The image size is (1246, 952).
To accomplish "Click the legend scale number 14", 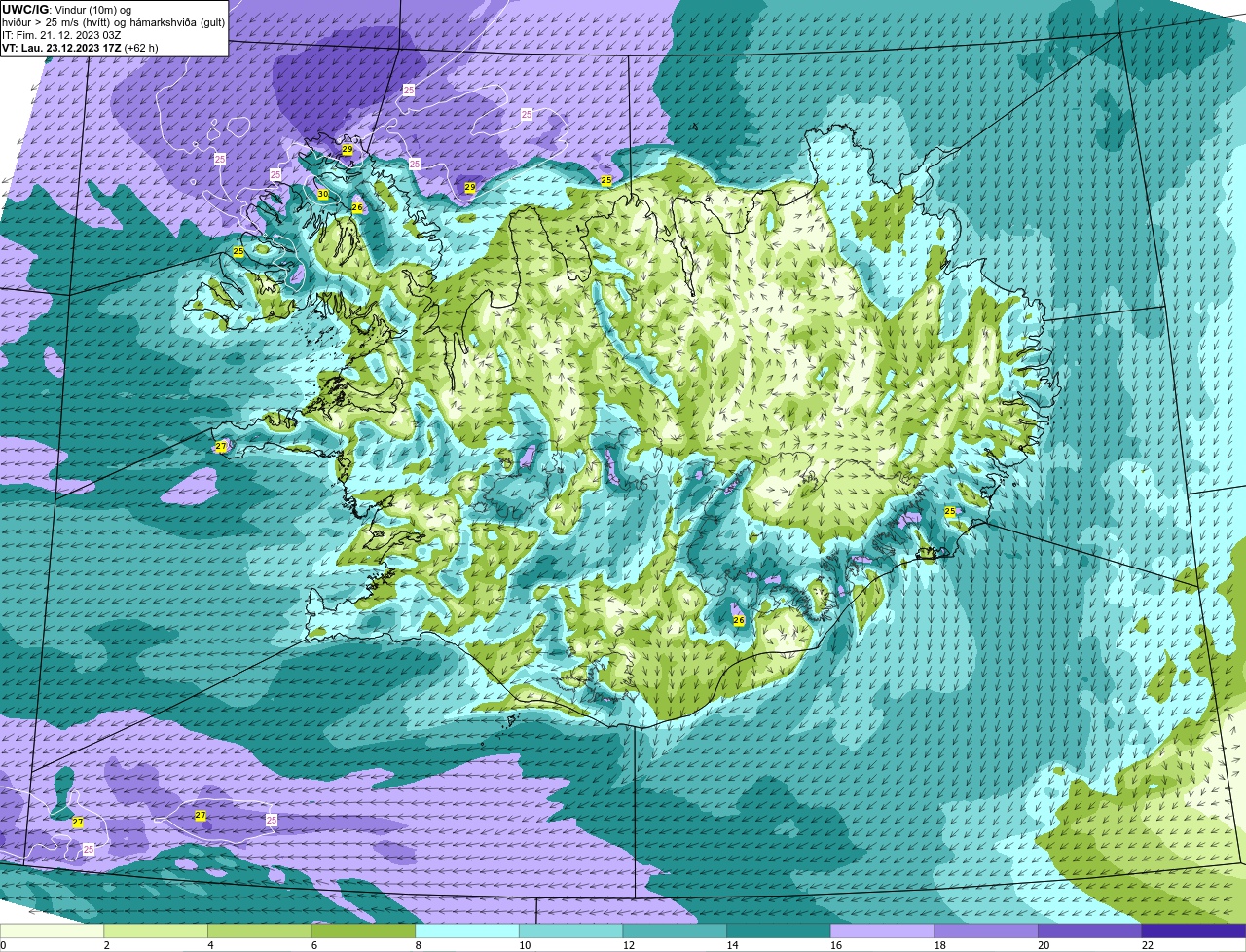I will tap(732, 945).
